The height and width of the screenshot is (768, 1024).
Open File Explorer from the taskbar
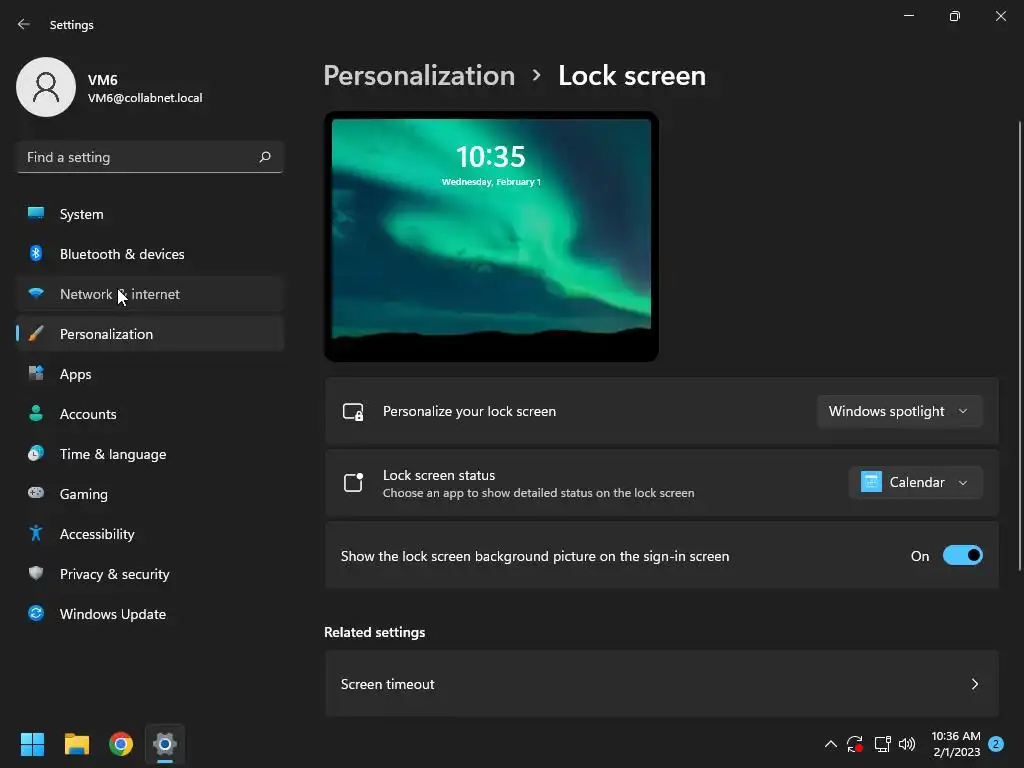click(x=76, y=744)
